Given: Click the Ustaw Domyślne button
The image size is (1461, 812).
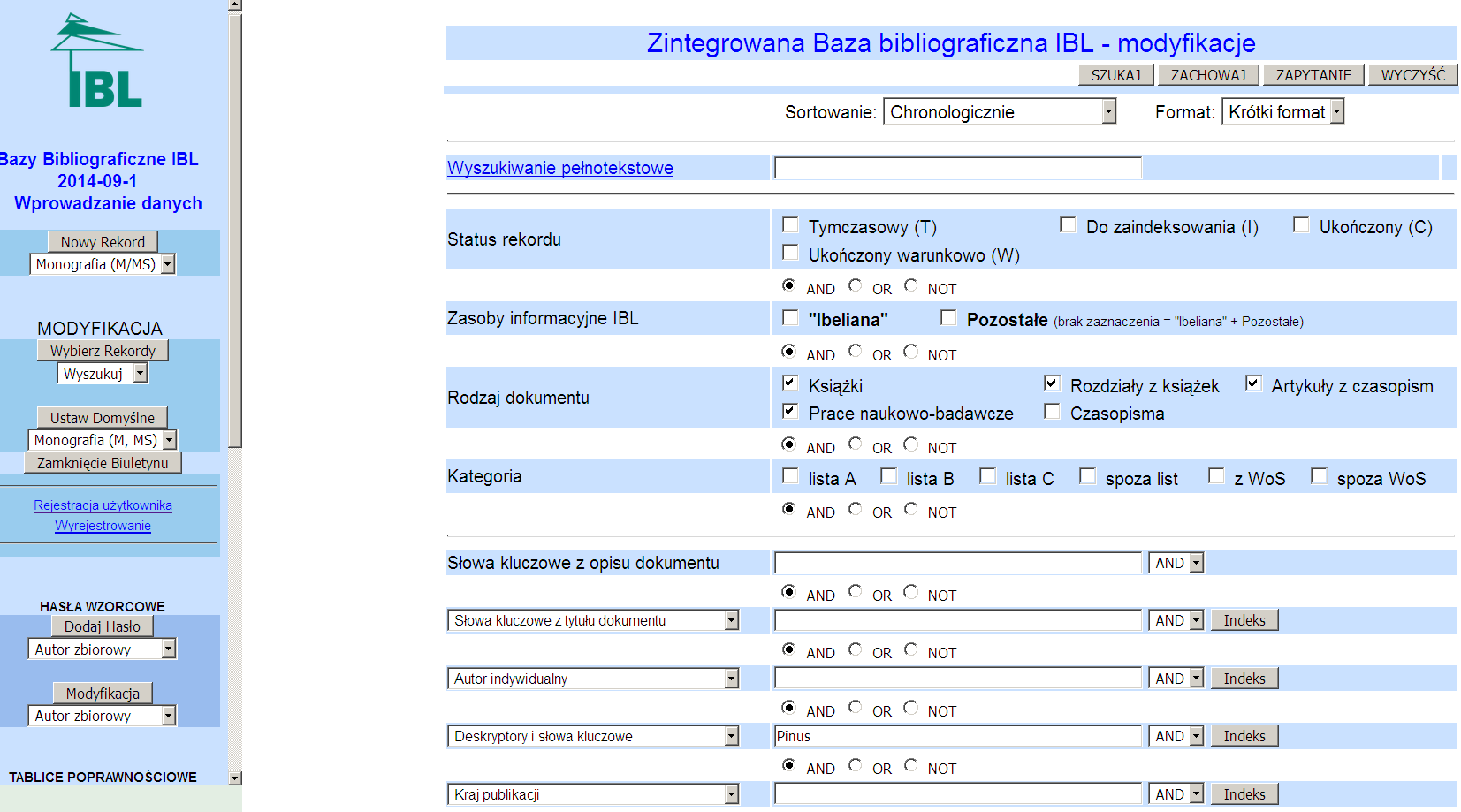Looking at the screenshot, I should tap(103, 418).
